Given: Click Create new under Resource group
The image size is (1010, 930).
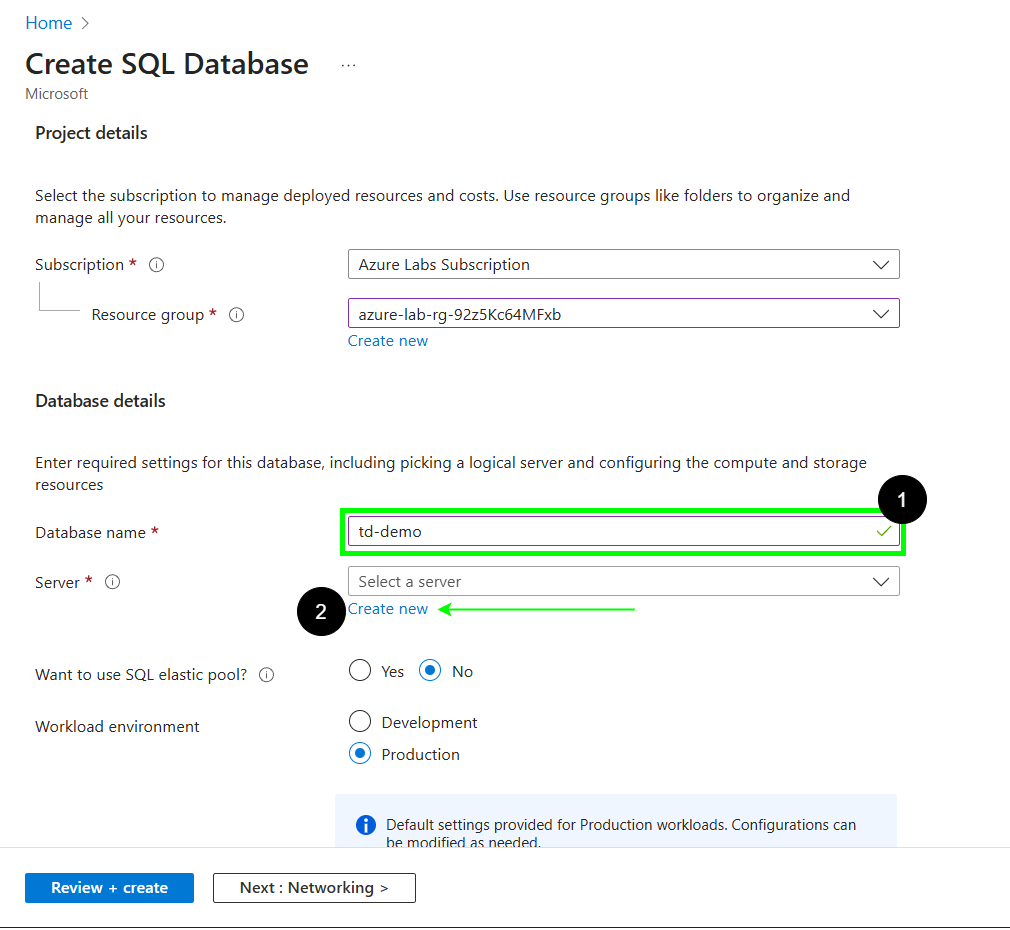Looking at the screenshot, I should [x=388, y=341].
